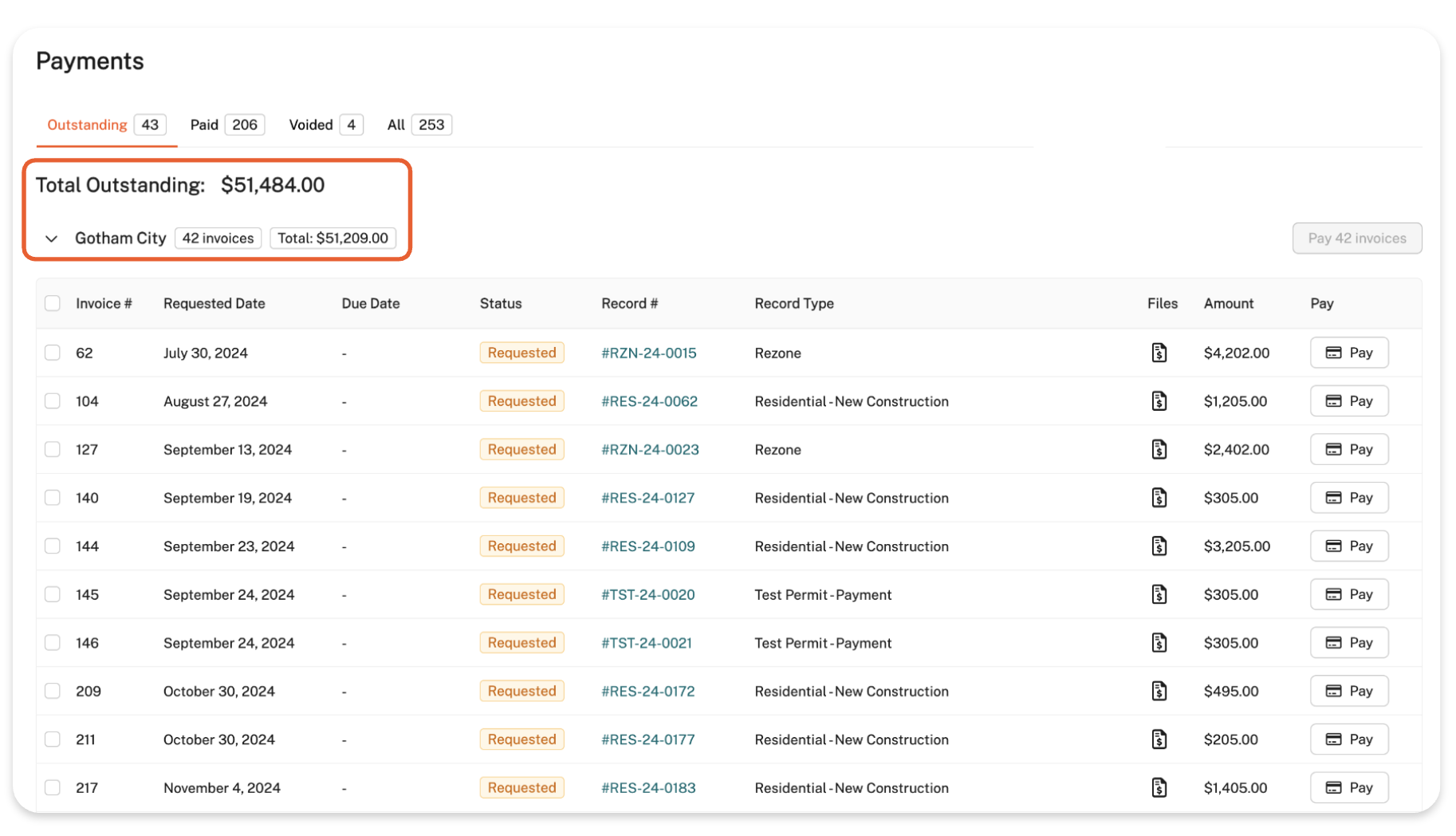This screenshot has height=836, width=1456.
Task: Switch to the Paid tab
Action: point(226,124)
